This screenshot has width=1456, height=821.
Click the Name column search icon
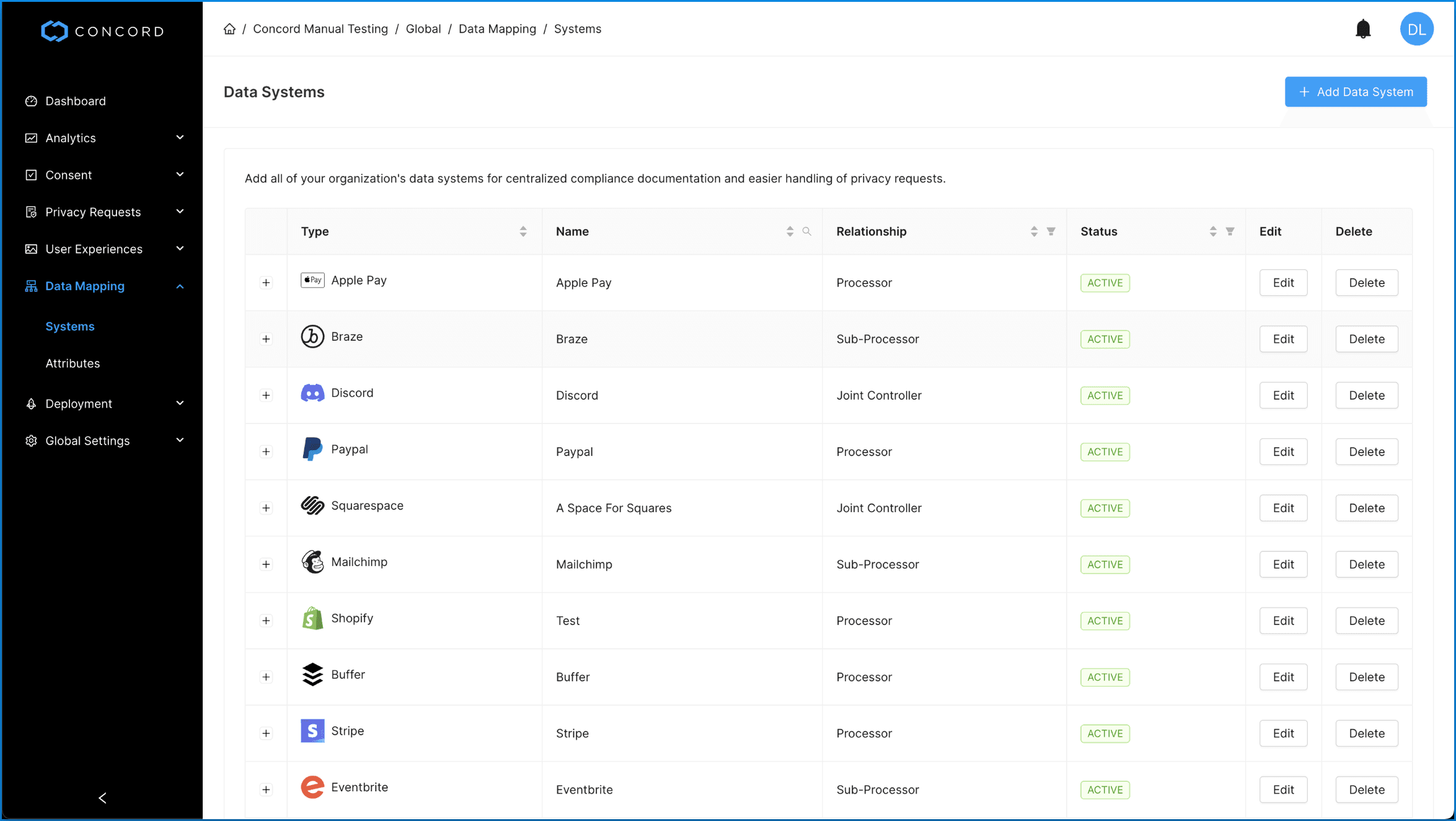tap(806, 231)
